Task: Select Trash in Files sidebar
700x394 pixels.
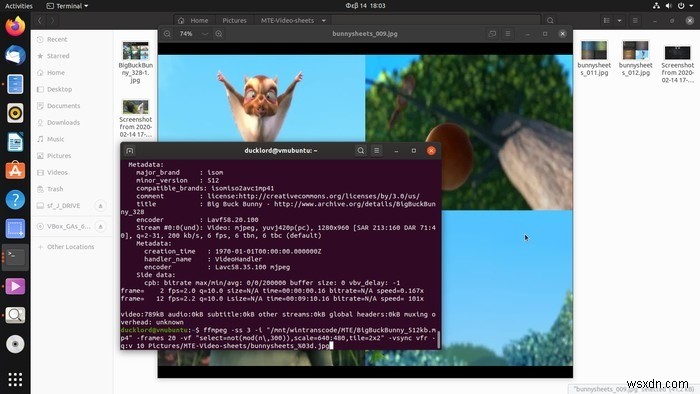Action: coord(71,189)
